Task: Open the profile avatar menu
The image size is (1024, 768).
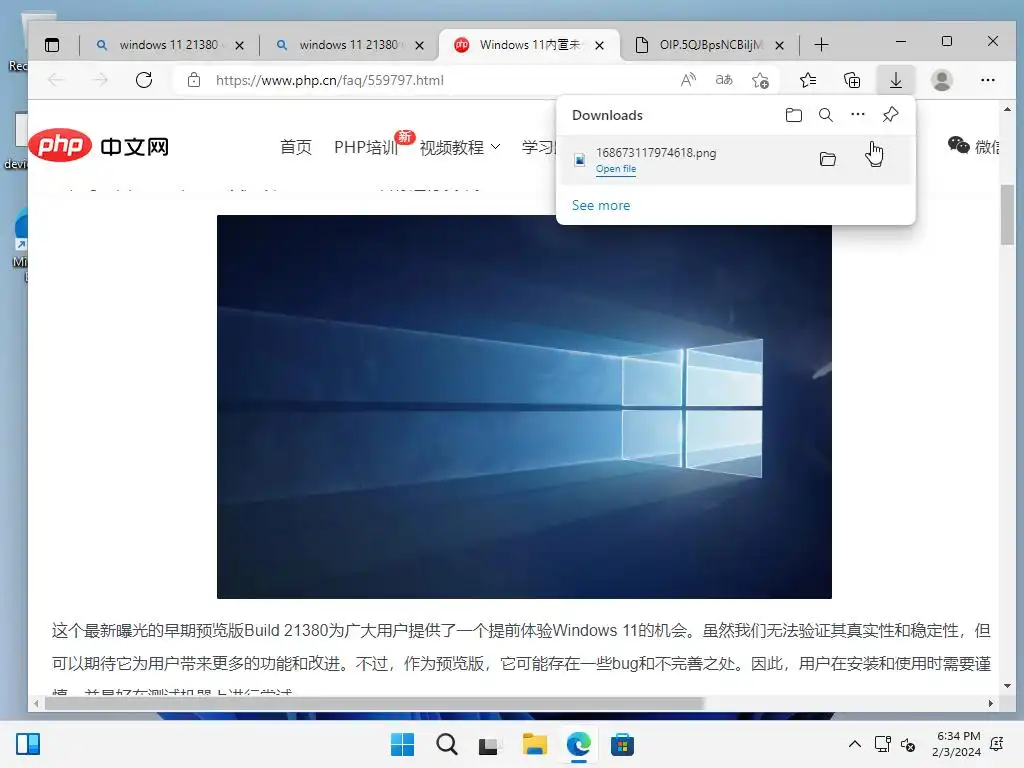Action: [942, 80]
